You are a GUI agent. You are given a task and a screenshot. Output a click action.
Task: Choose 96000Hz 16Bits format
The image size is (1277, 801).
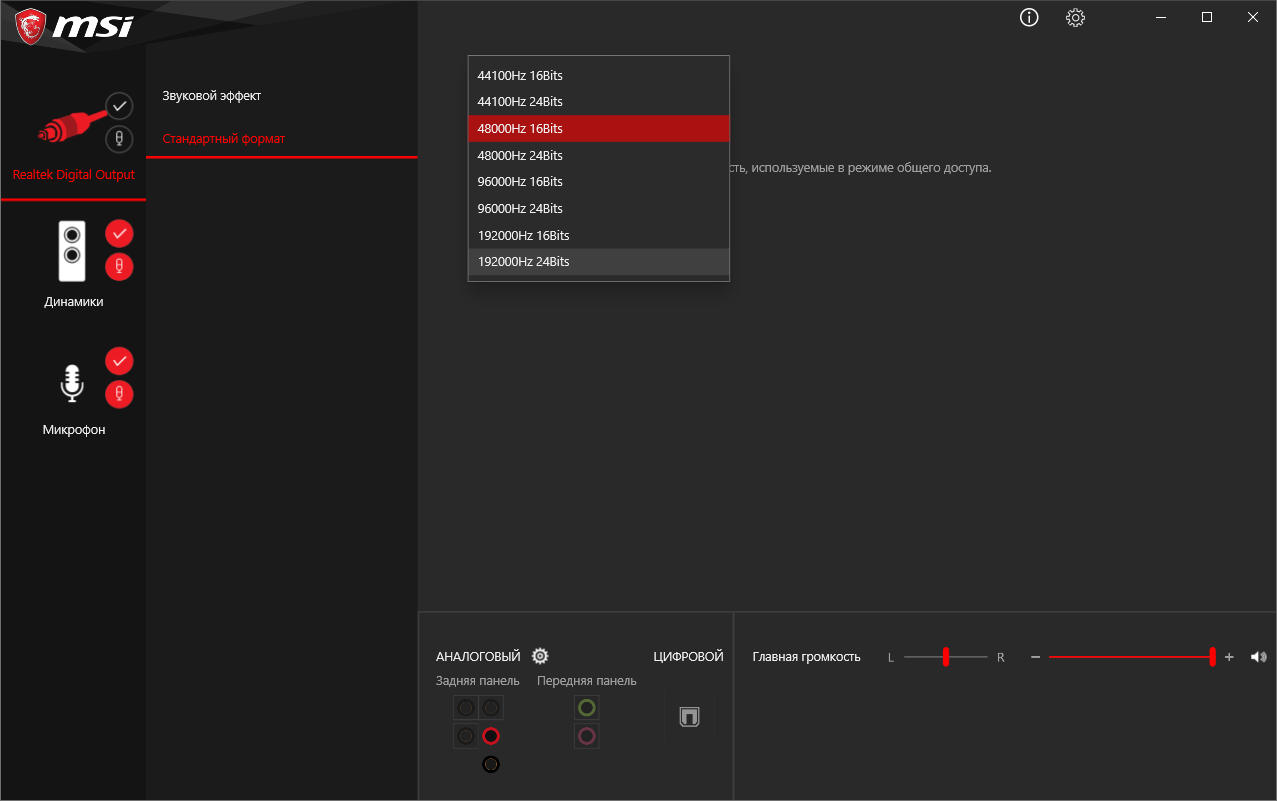[599, 182]
